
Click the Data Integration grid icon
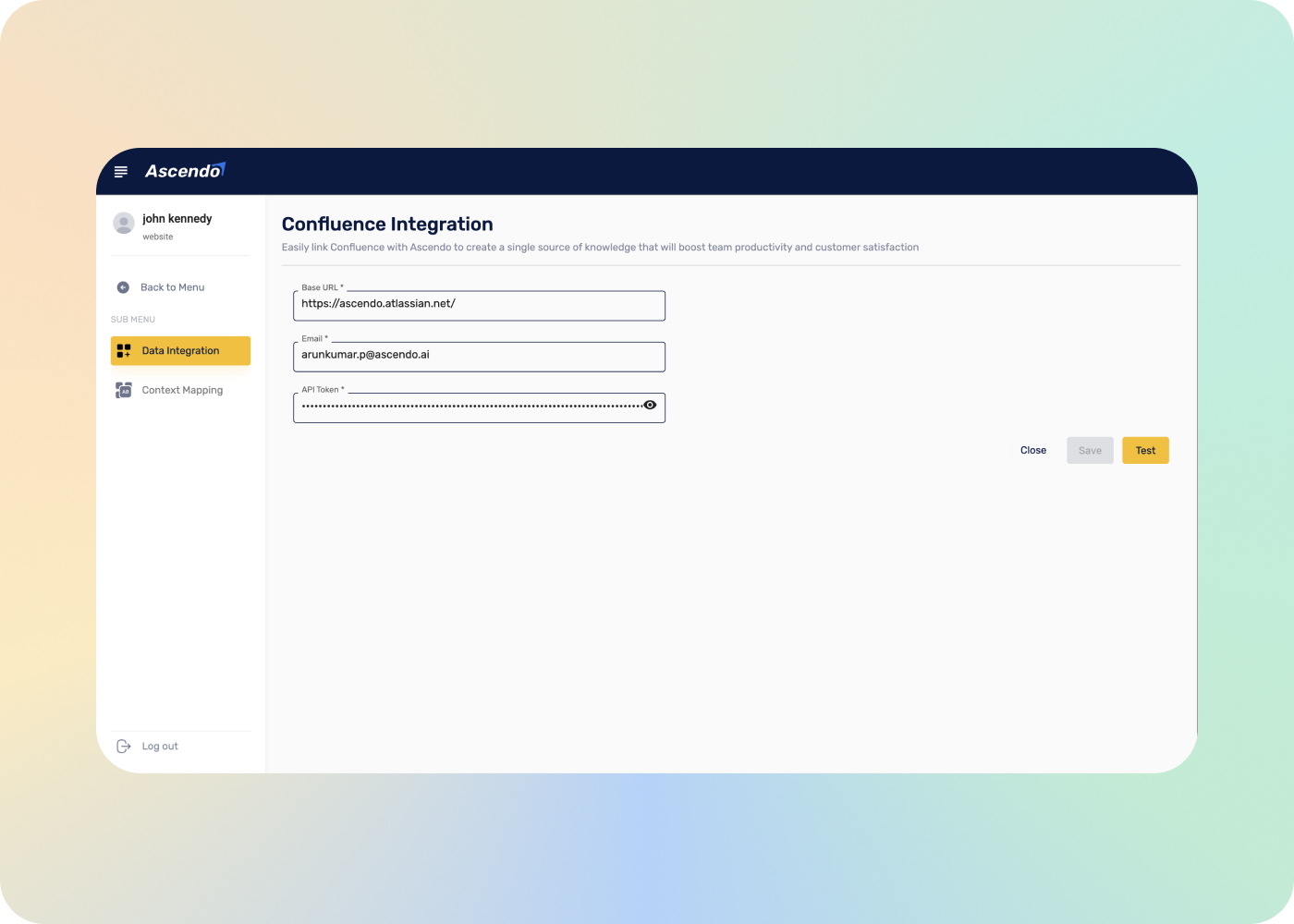pos(124,351)
